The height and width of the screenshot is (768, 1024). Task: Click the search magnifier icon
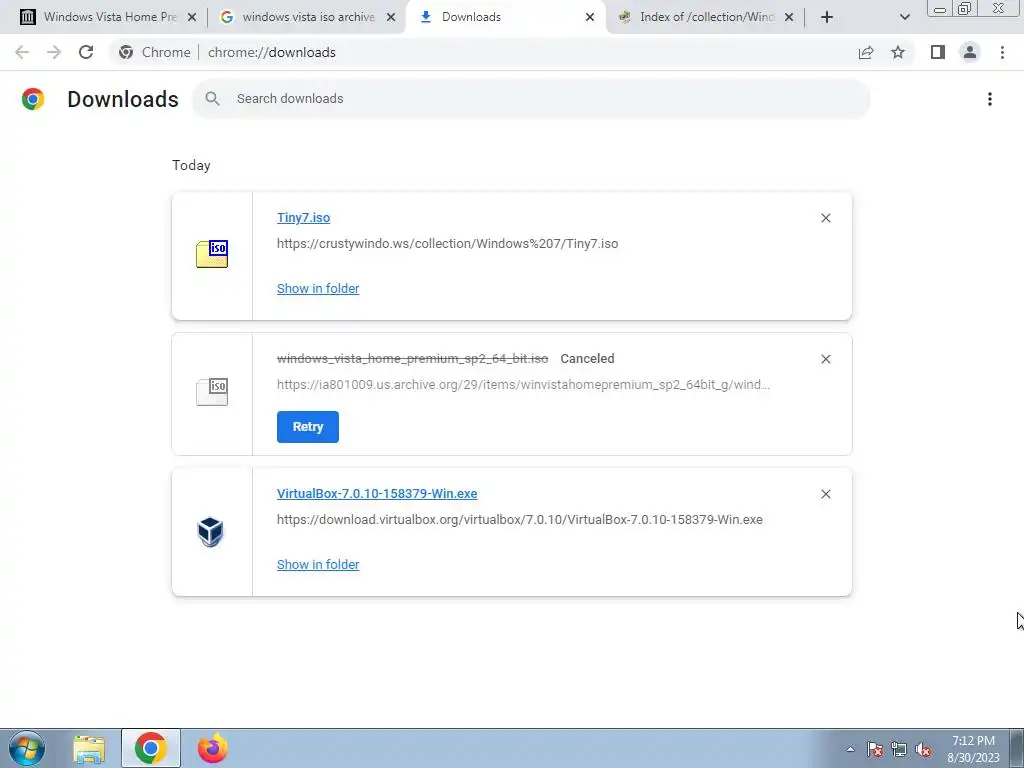click(x=212, y=99)
